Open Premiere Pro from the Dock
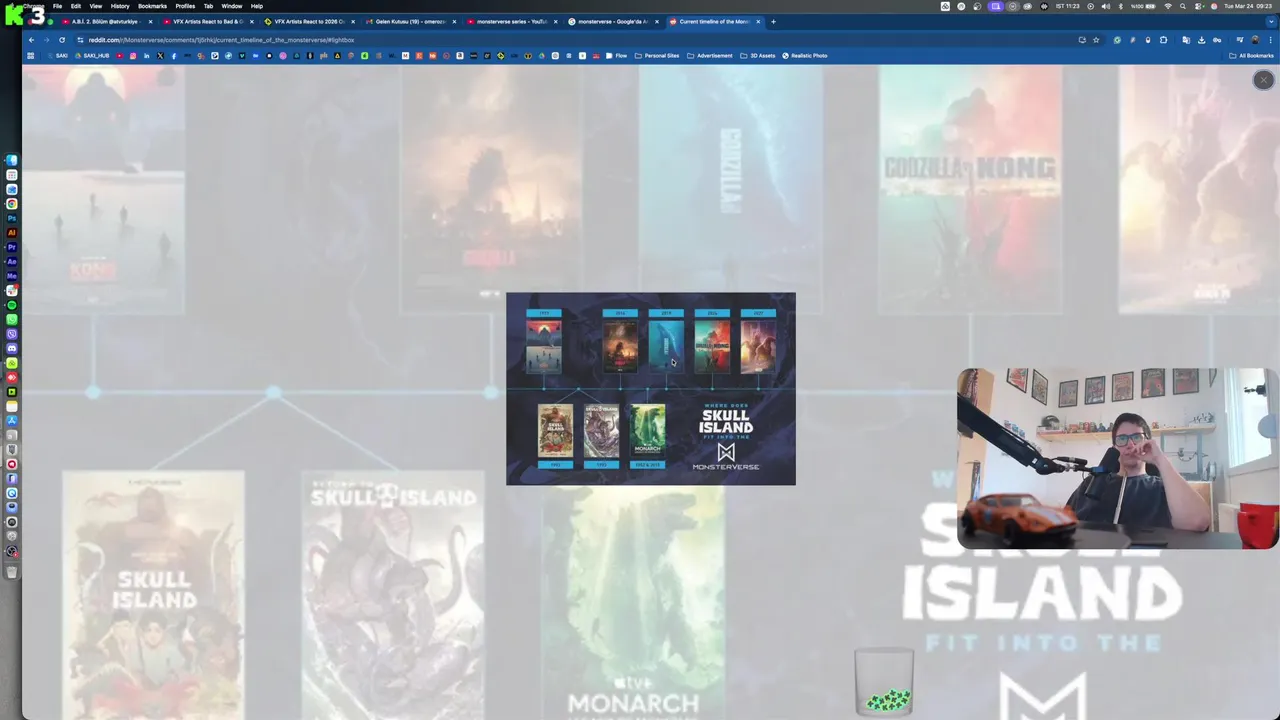 point(12,247)
